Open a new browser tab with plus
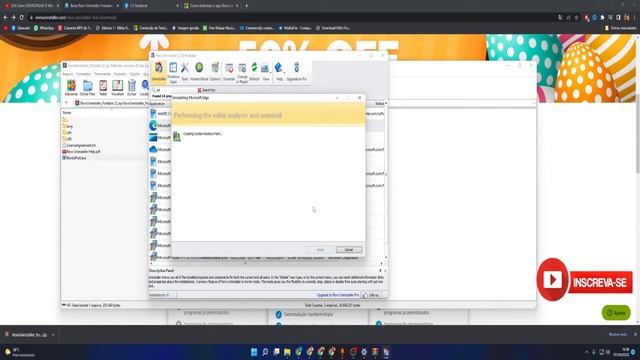This screenshot has height=360, width=640. [247, 6]
